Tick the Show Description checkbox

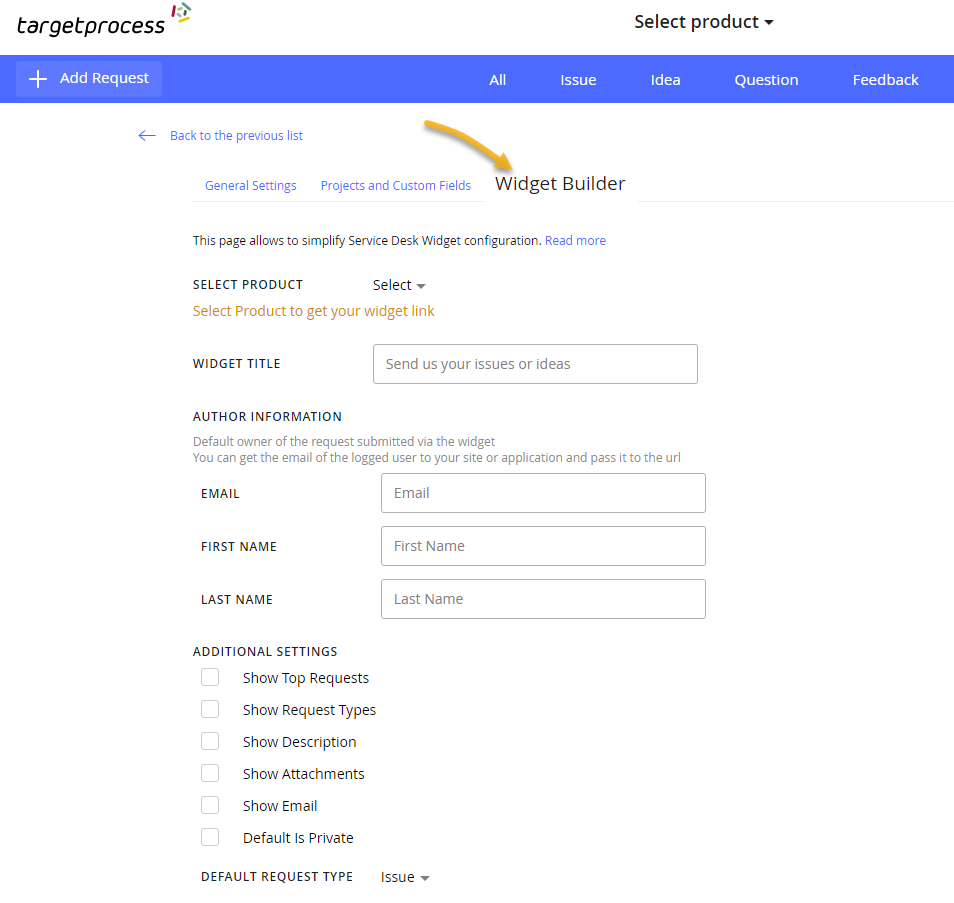tap(210, 741)
